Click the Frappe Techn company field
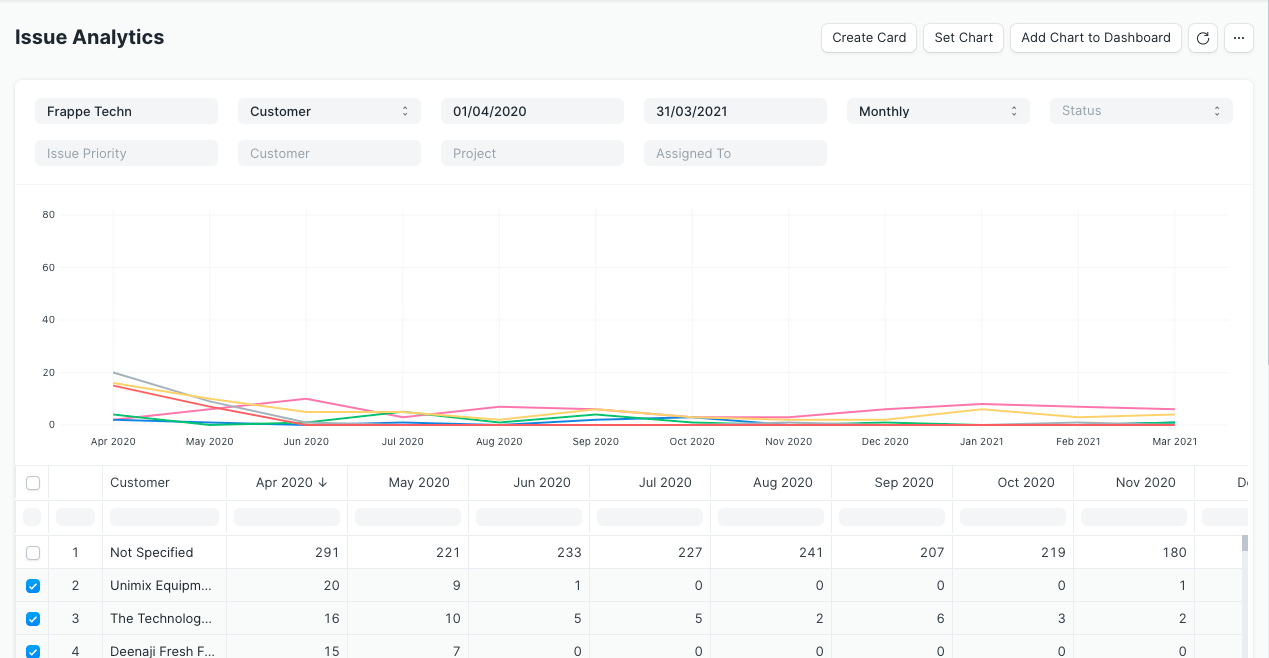1269x658 pixels. click(x=126, y=111)
